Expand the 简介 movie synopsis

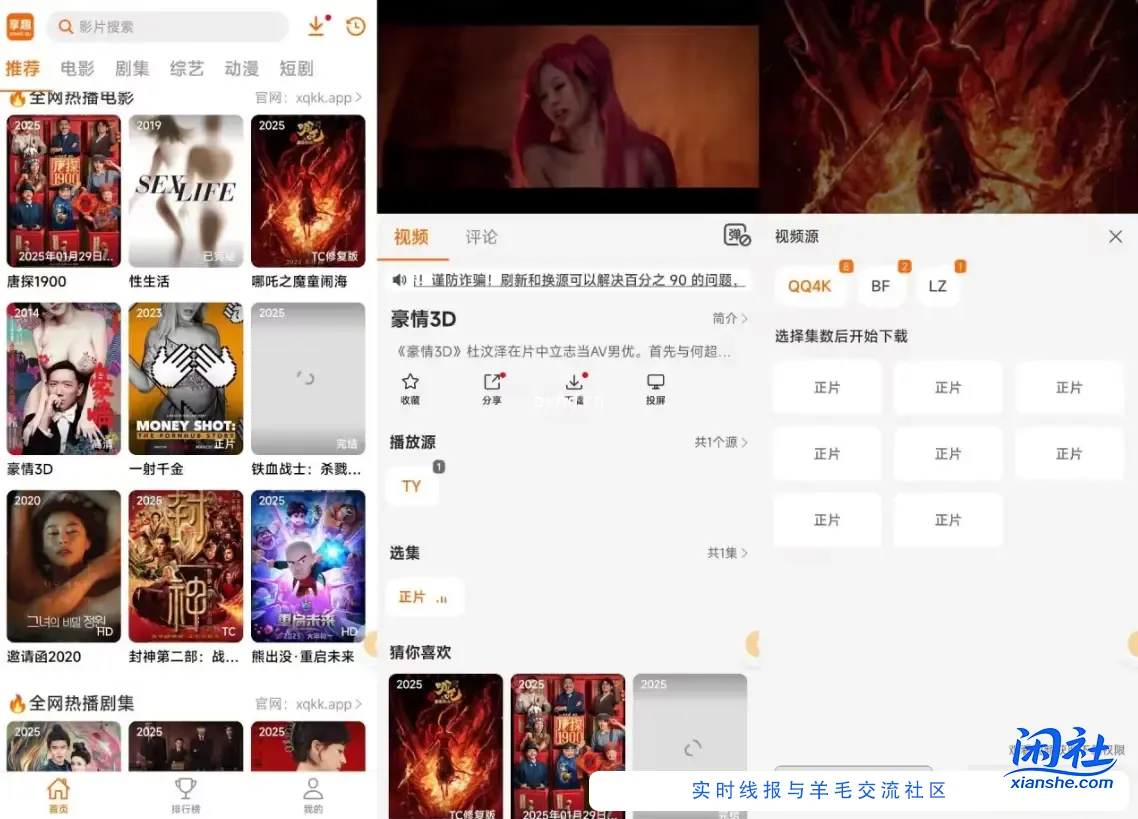731,318
